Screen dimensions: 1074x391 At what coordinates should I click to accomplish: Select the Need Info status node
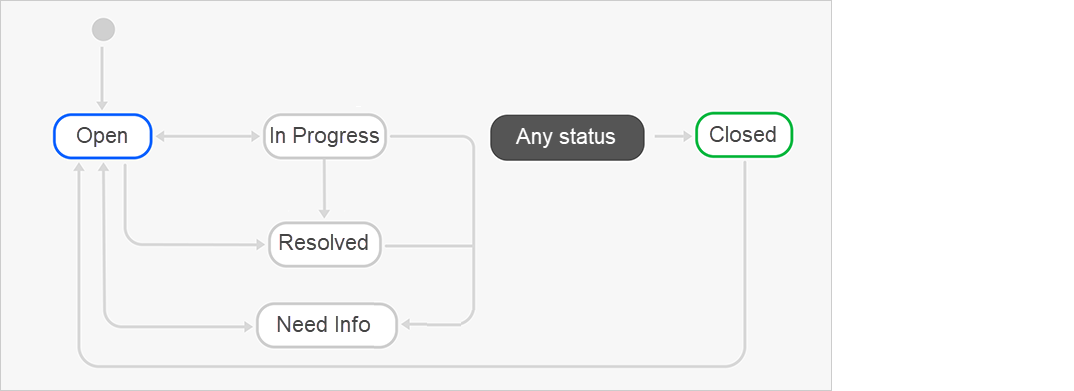(x=327, y=325)
